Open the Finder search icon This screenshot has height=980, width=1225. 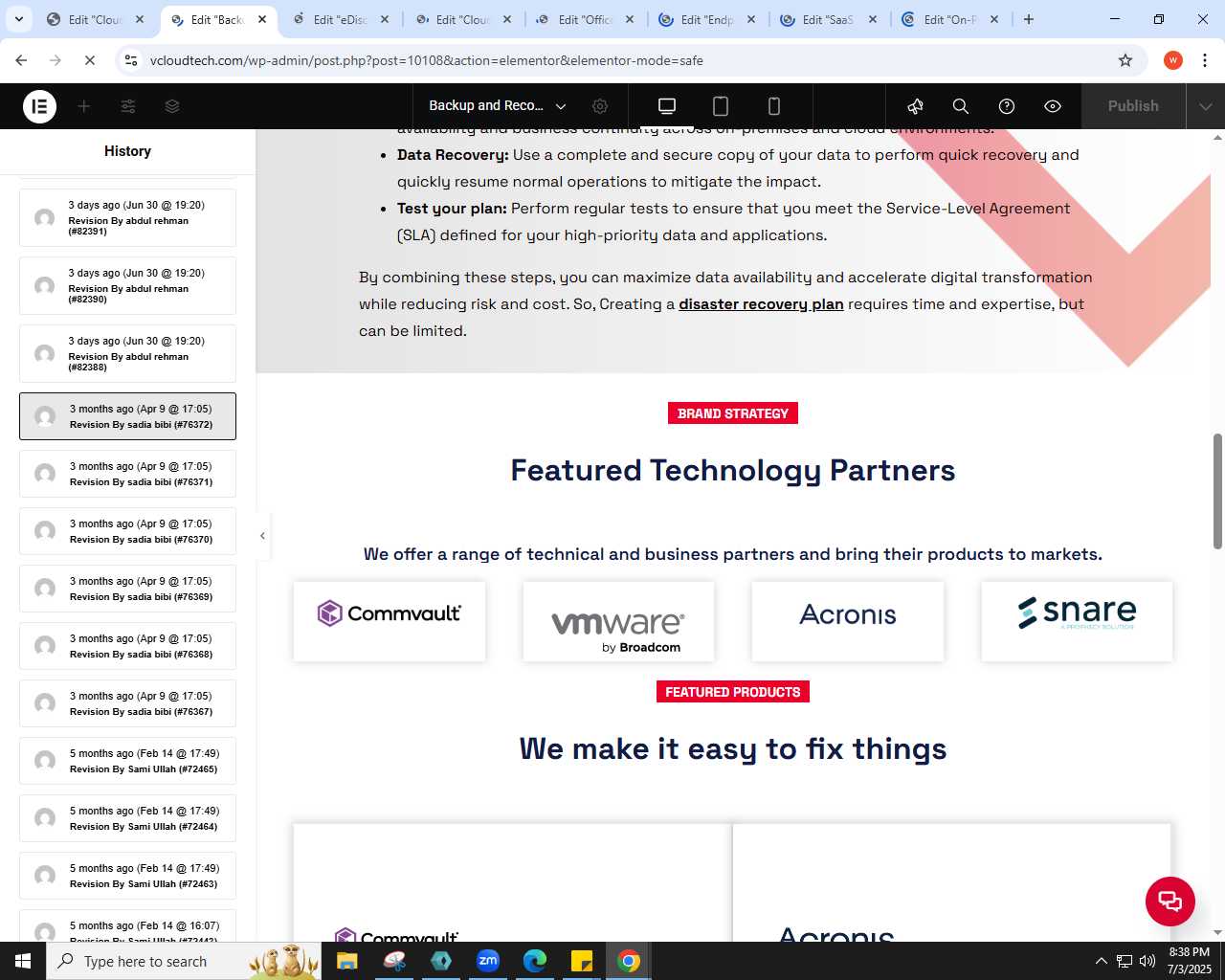coord(961,106)
